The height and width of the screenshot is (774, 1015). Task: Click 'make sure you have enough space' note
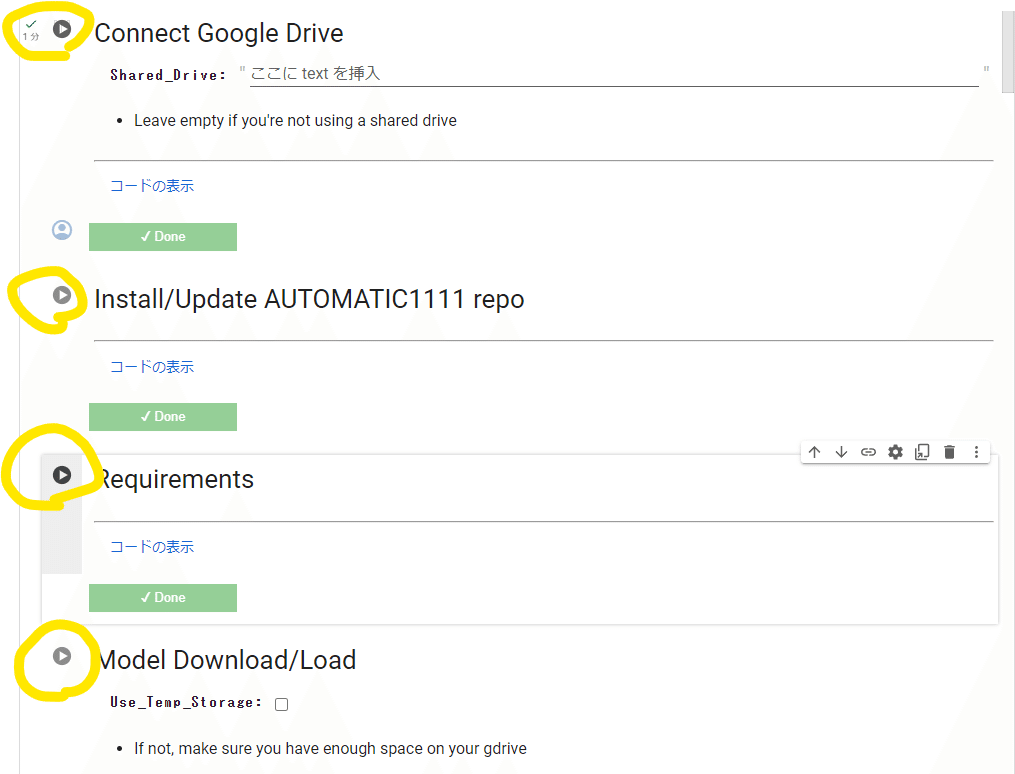click(x=330, y=749)
